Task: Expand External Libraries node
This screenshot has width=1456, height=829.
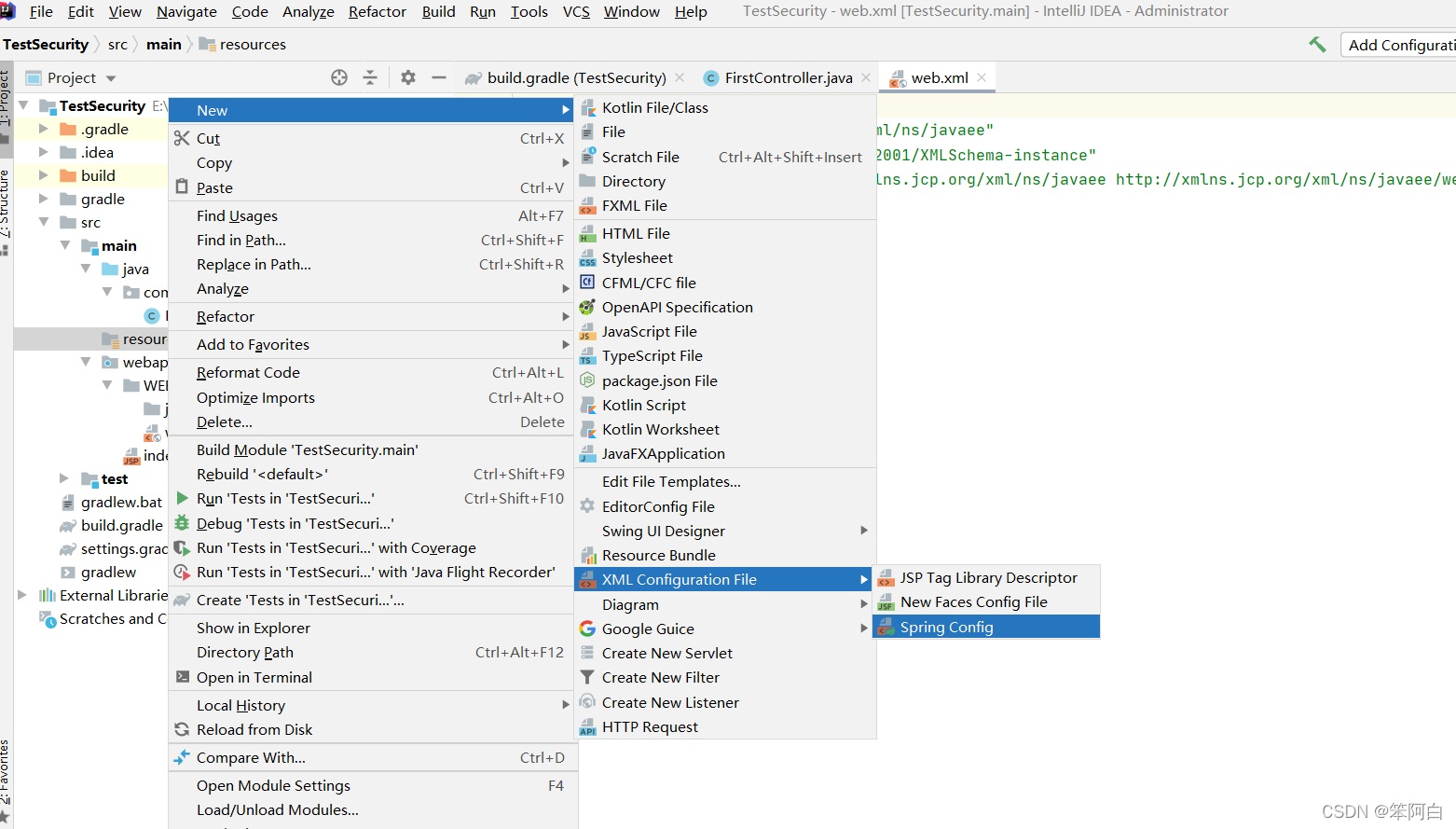Action: pos(22,595)
